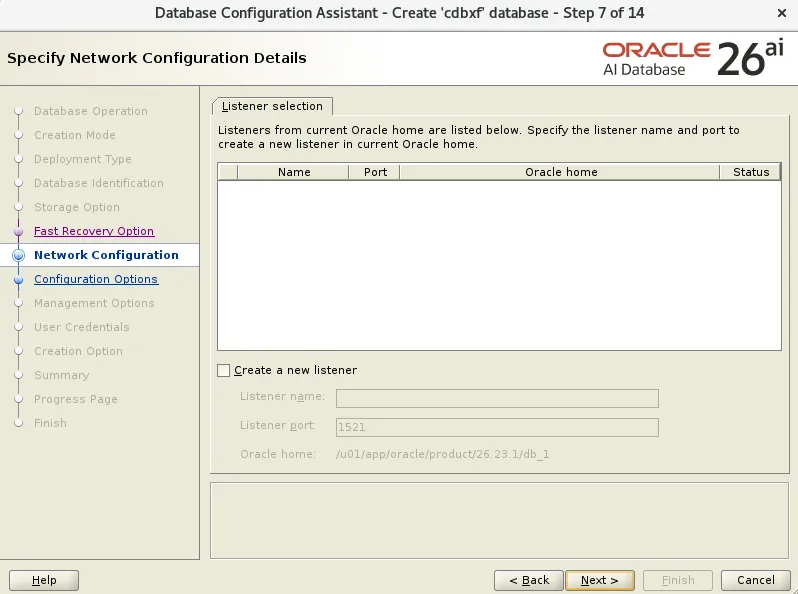Click the Next button
798x594 pixels.
[x=600, y=580]
